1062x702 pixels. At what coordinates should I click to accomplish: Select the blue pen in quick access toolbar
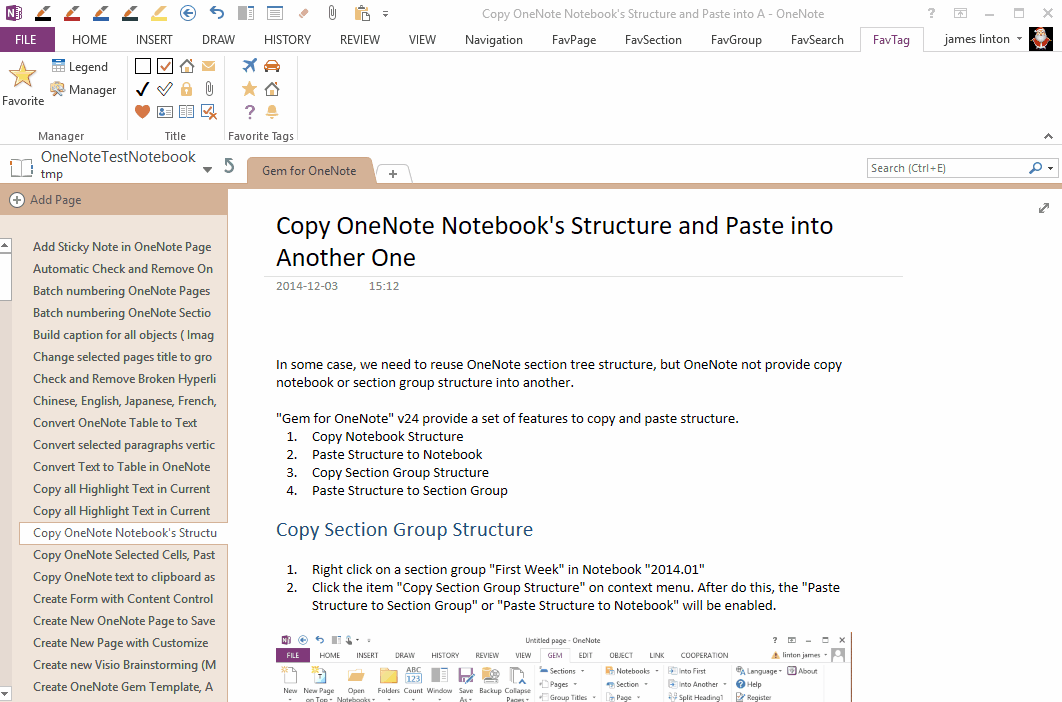(x=101, y=13)
